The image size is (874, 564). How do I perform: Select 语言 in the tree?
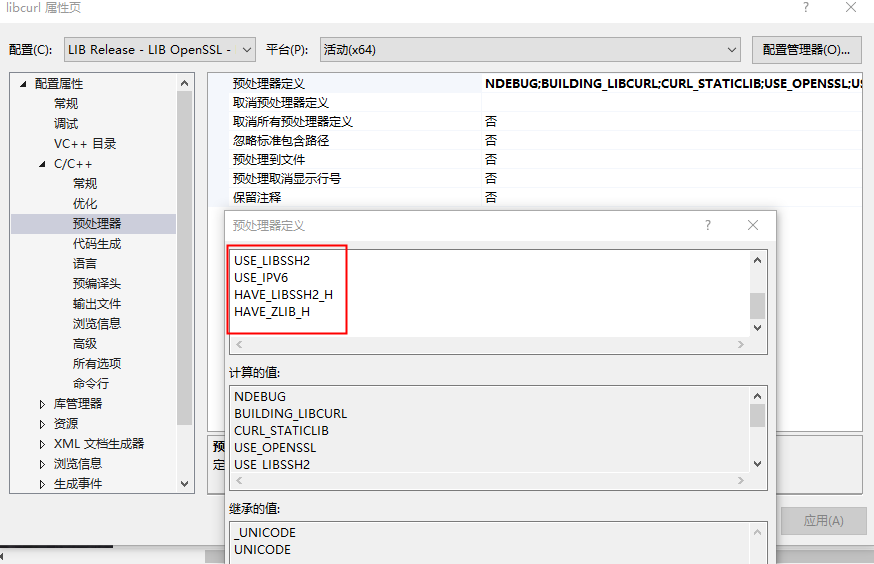pos(85,264)
